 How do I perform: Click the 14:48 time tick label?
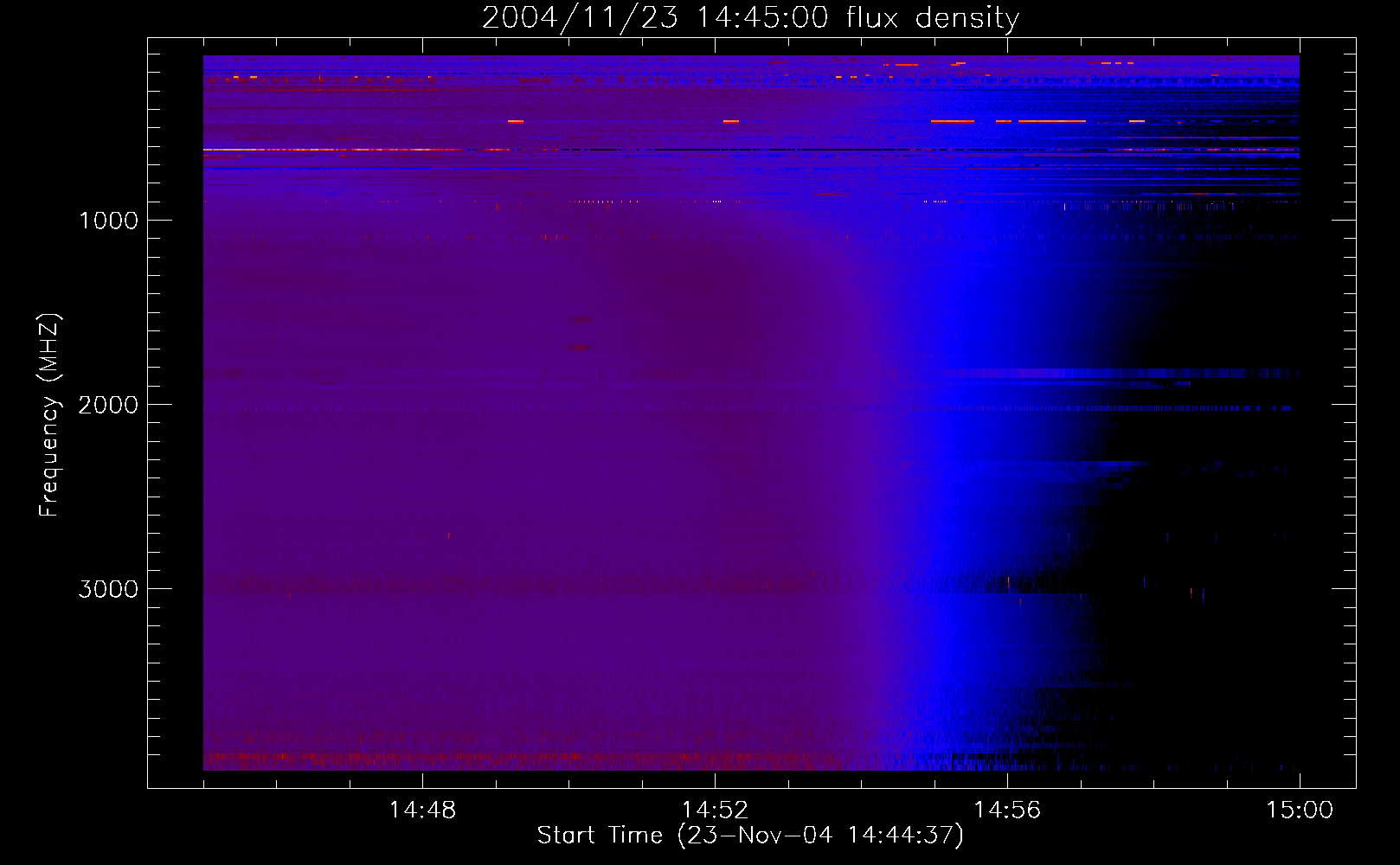422,811
